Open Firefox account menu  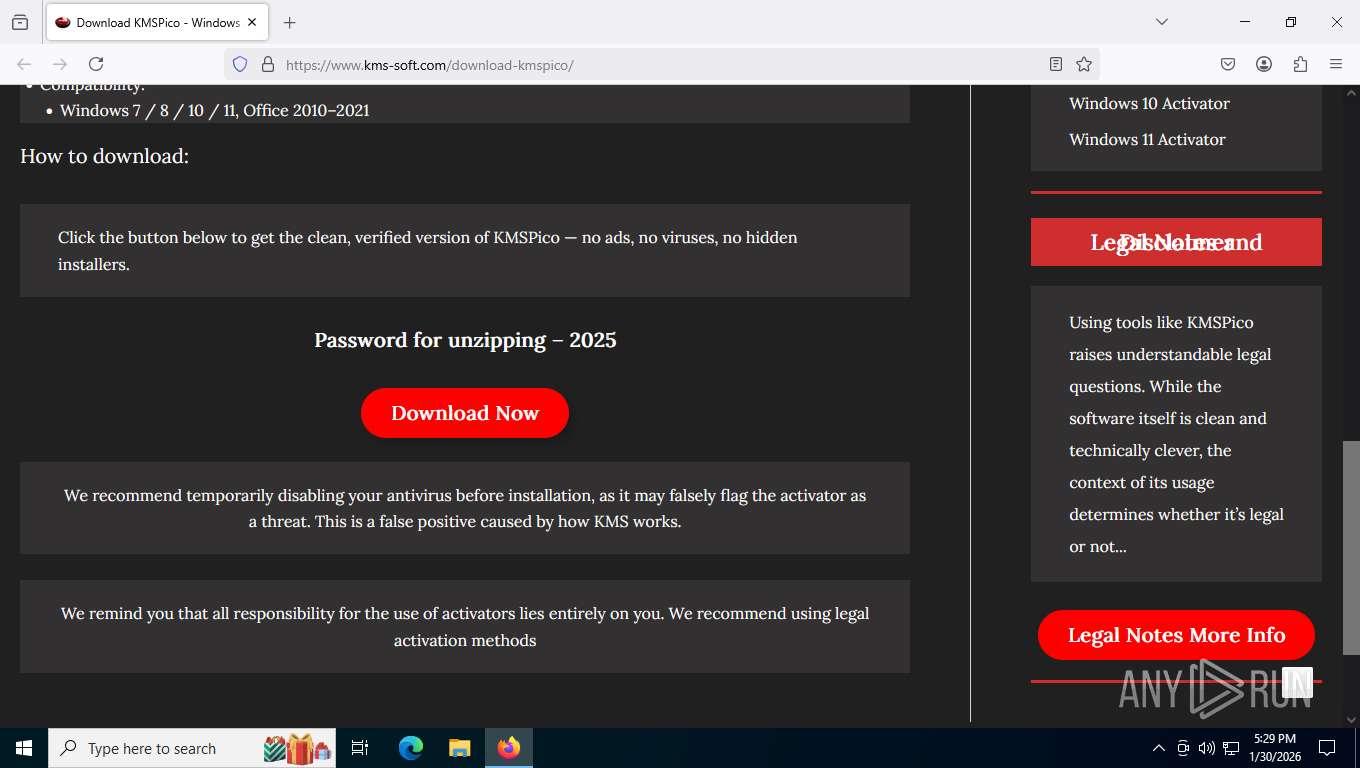(x=1264, y=64)
